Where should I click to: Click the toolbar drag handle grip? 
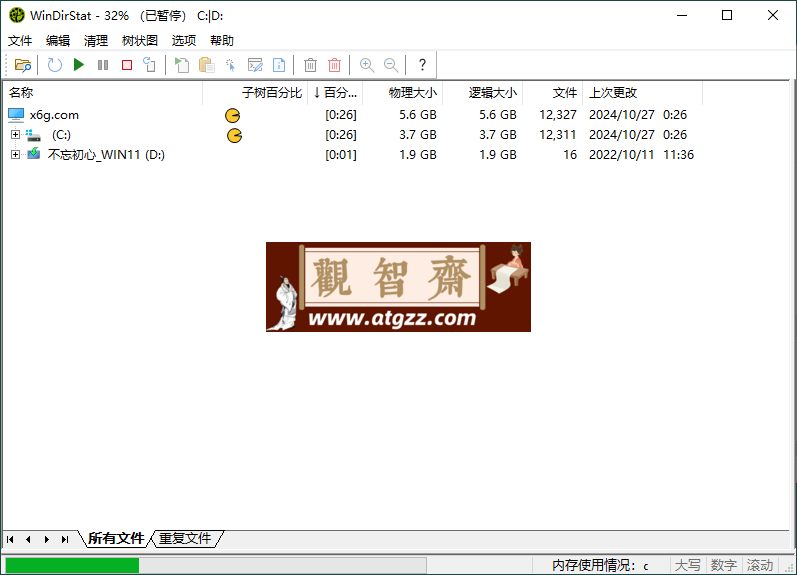[x=7, y=65]
